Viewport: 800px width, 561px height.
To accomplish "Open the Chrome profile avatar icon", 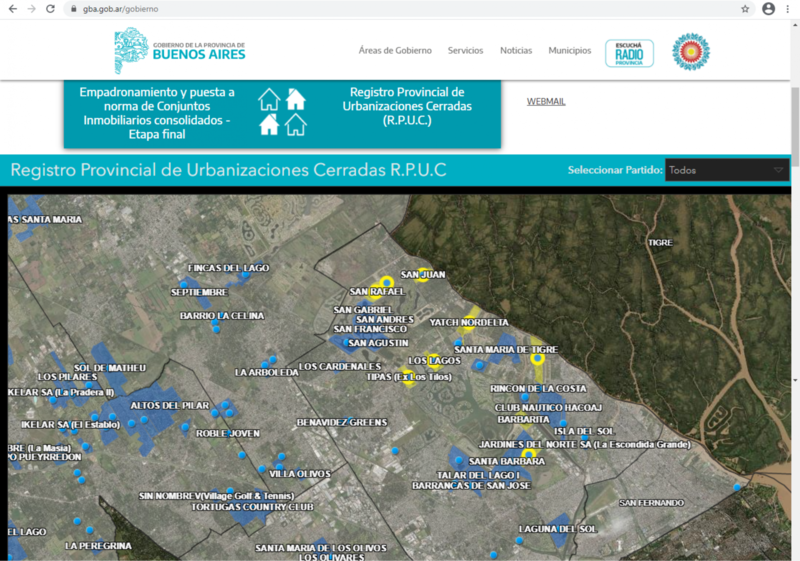I will [x=768, y=9].
